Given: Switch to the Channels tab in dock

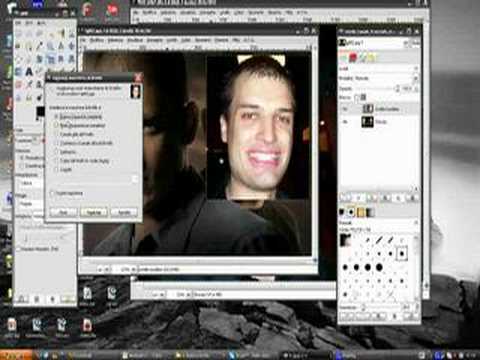Looking at the screenshot, I should click(353, 58).
